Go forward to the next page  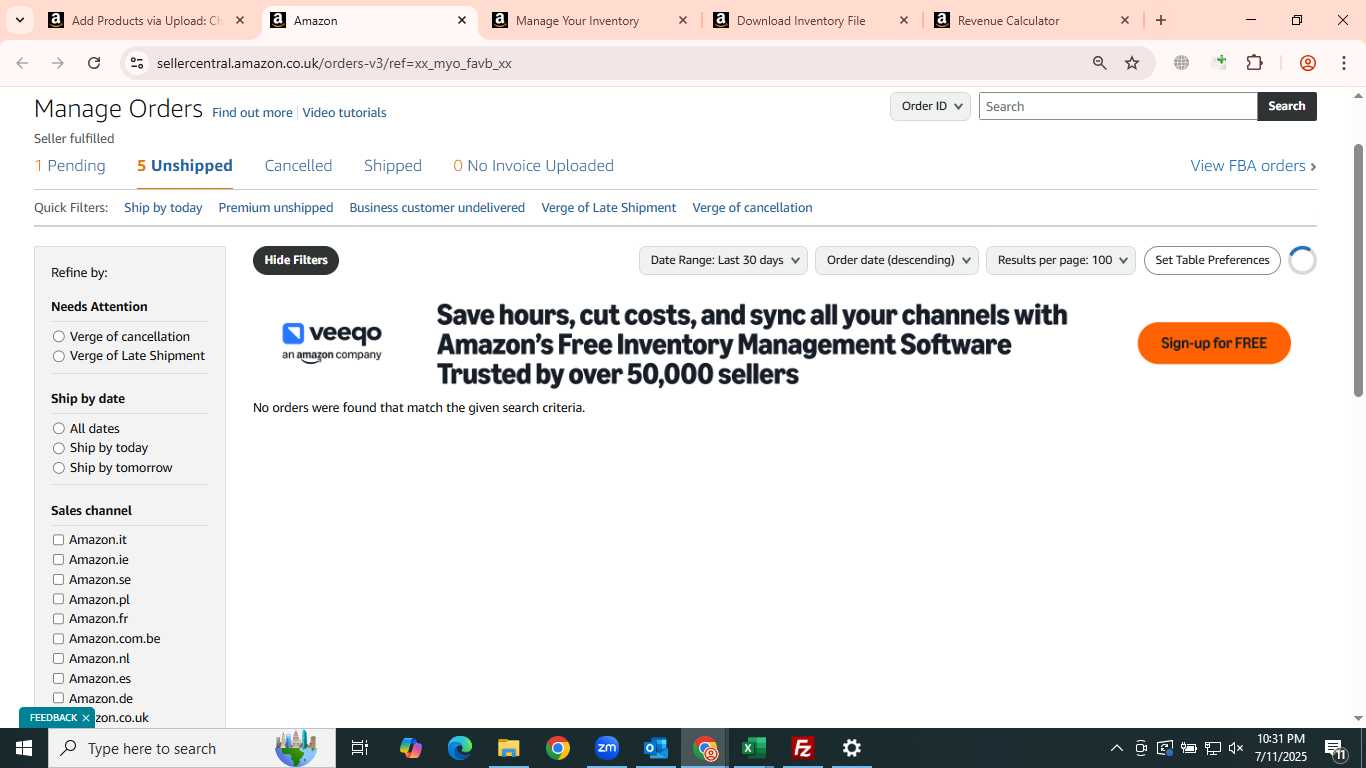tap(58, 63)
